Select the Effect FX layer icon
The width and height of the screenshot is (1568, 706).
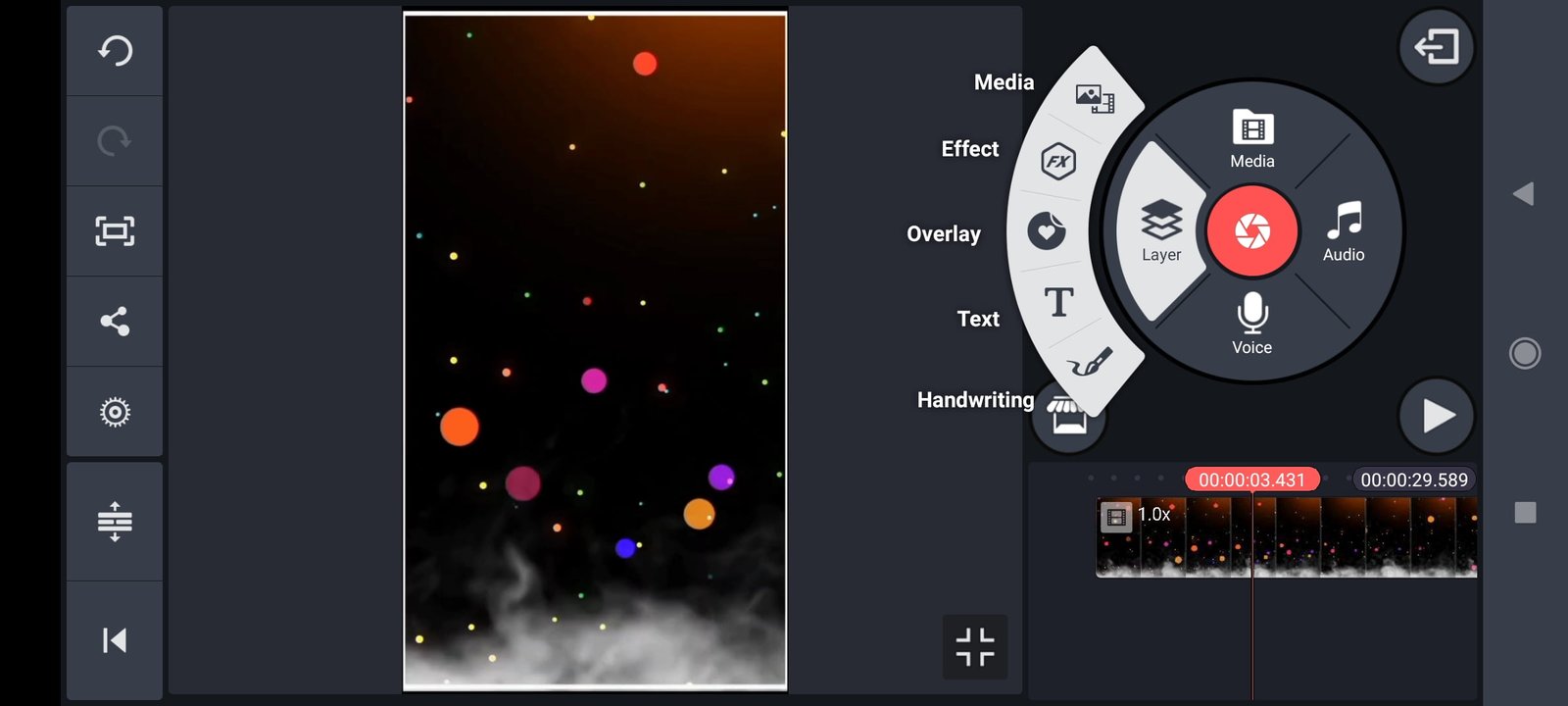pos(1058,161)
